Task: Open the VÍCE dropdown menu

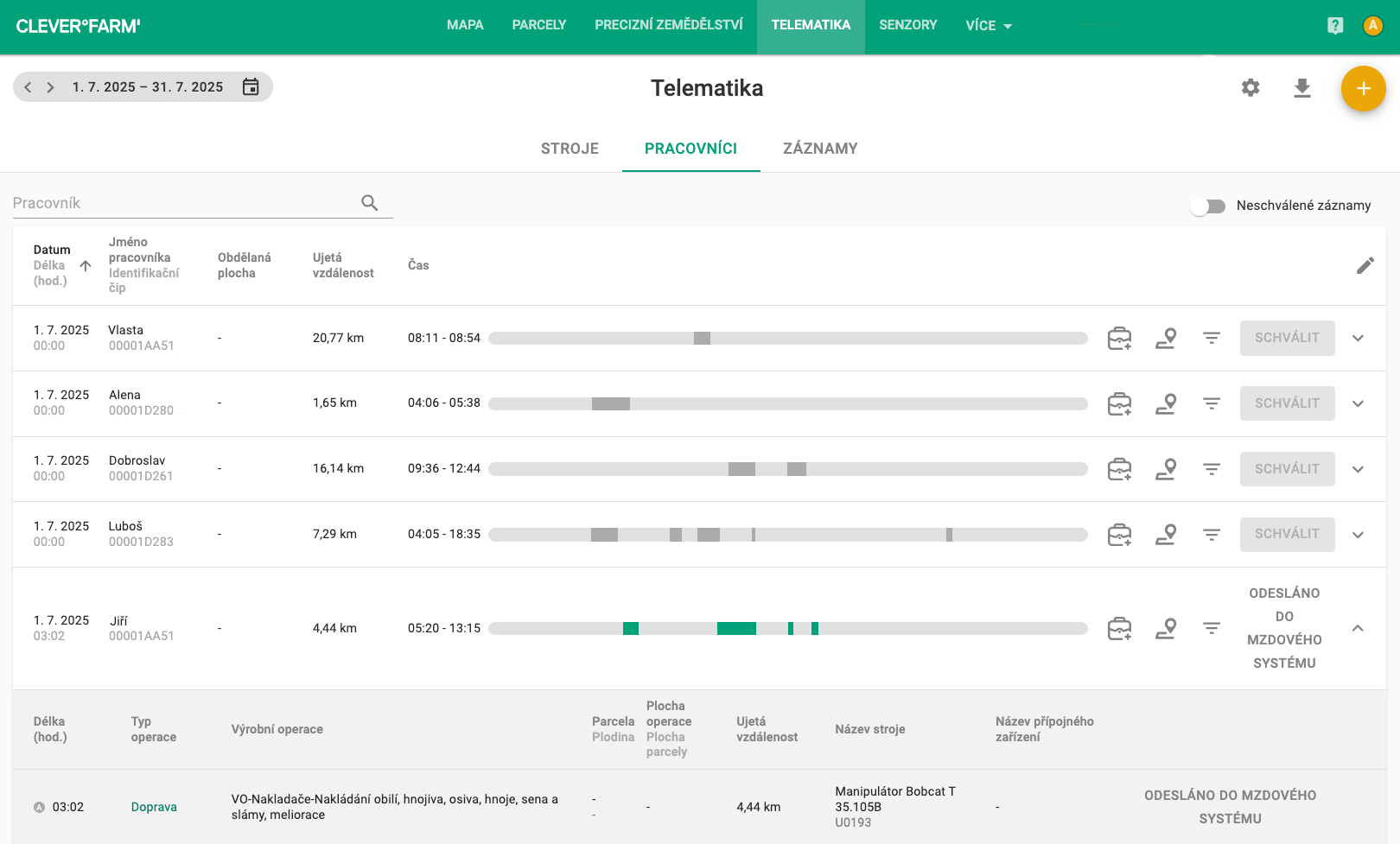Action: (989, 26)
